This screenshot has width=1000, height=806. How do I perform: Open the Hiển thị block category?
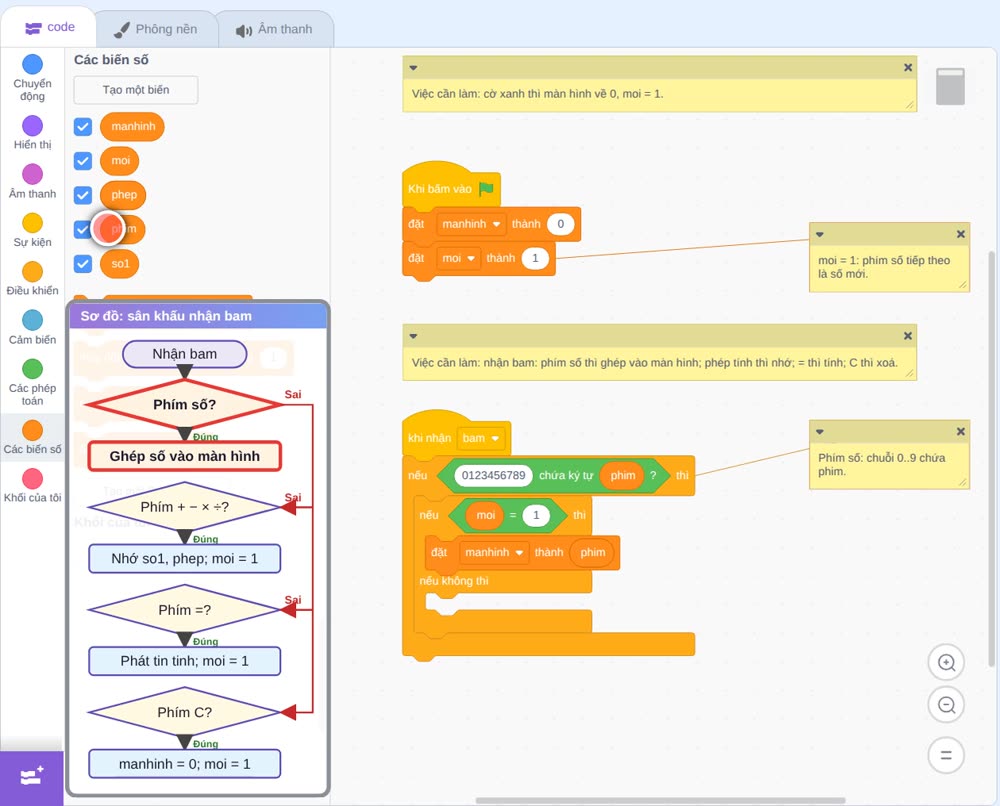[x=32, y=133]
